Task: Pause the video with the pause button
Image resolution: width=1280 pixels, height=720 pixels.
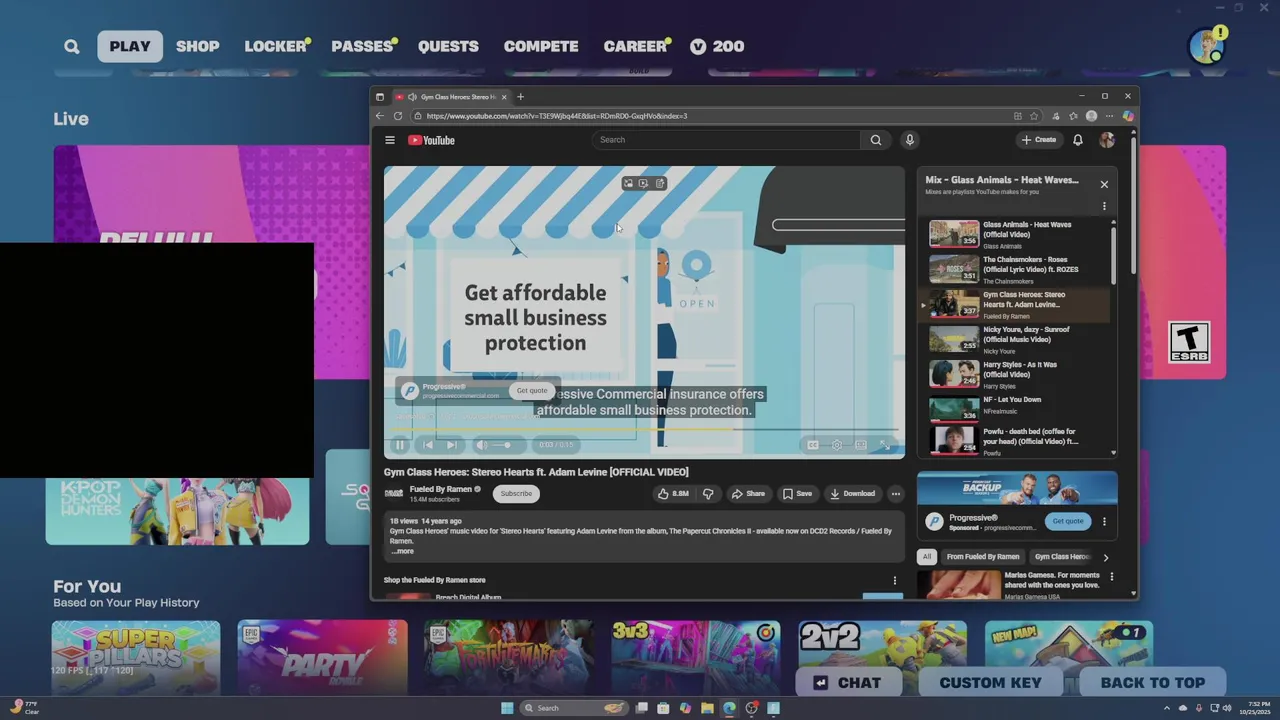Action: pos(400,445)
